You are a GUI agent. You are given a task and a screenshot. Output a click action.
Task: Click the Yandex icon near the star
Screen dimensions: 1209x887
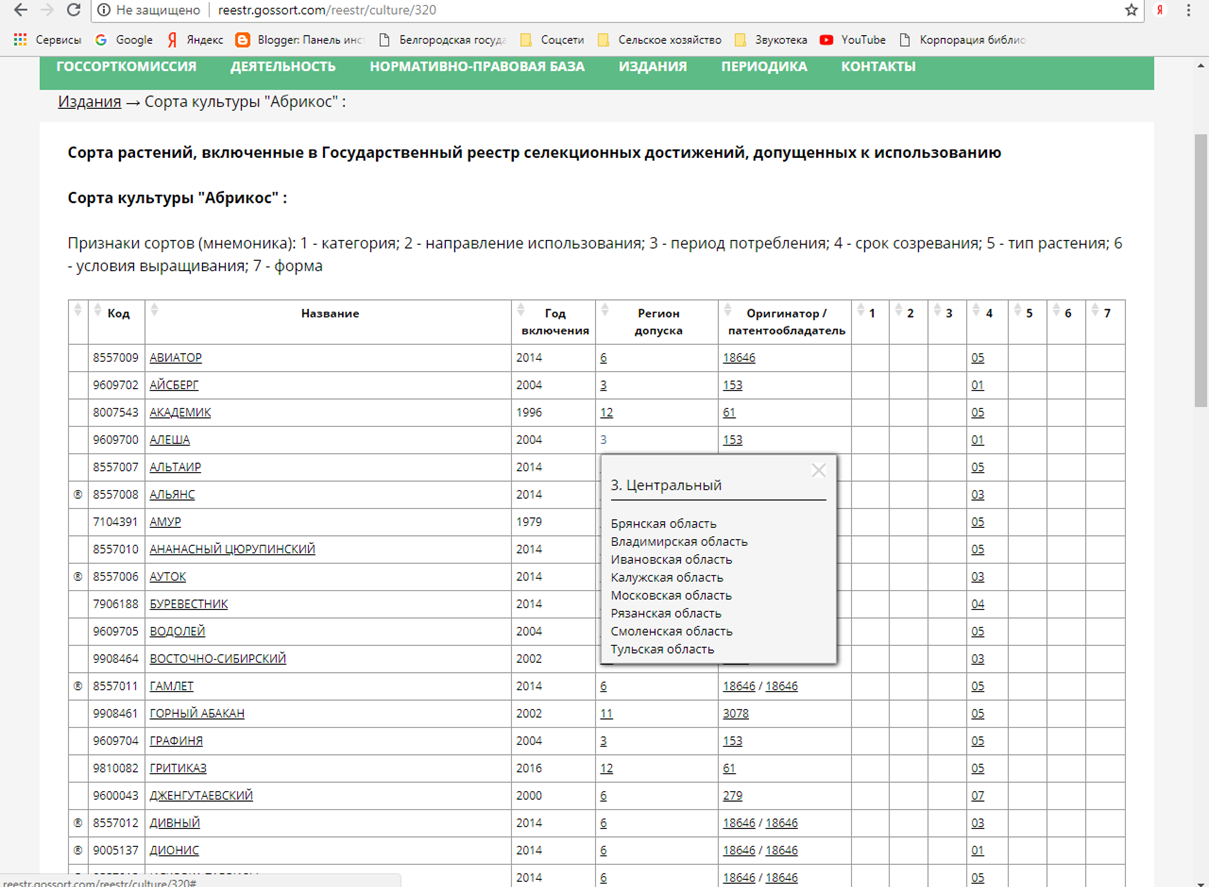(1160, 11)
